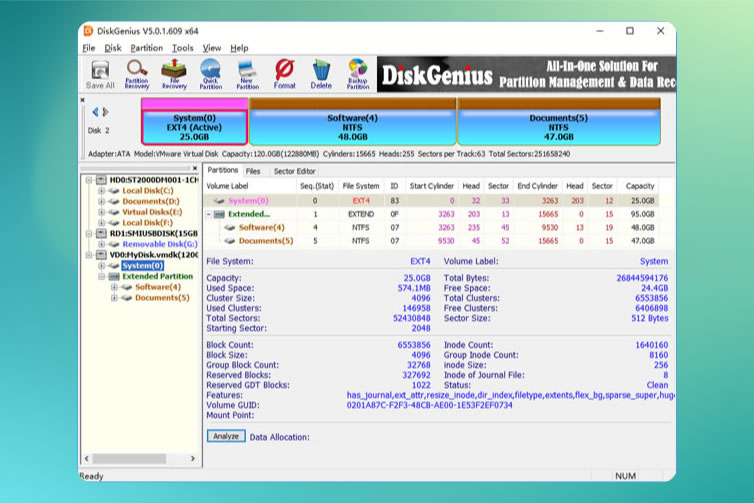Click the VD0:MyDisk.vmdk disk icon
Image resolution: width=754 pixels, height=503 pixels.
101,254
